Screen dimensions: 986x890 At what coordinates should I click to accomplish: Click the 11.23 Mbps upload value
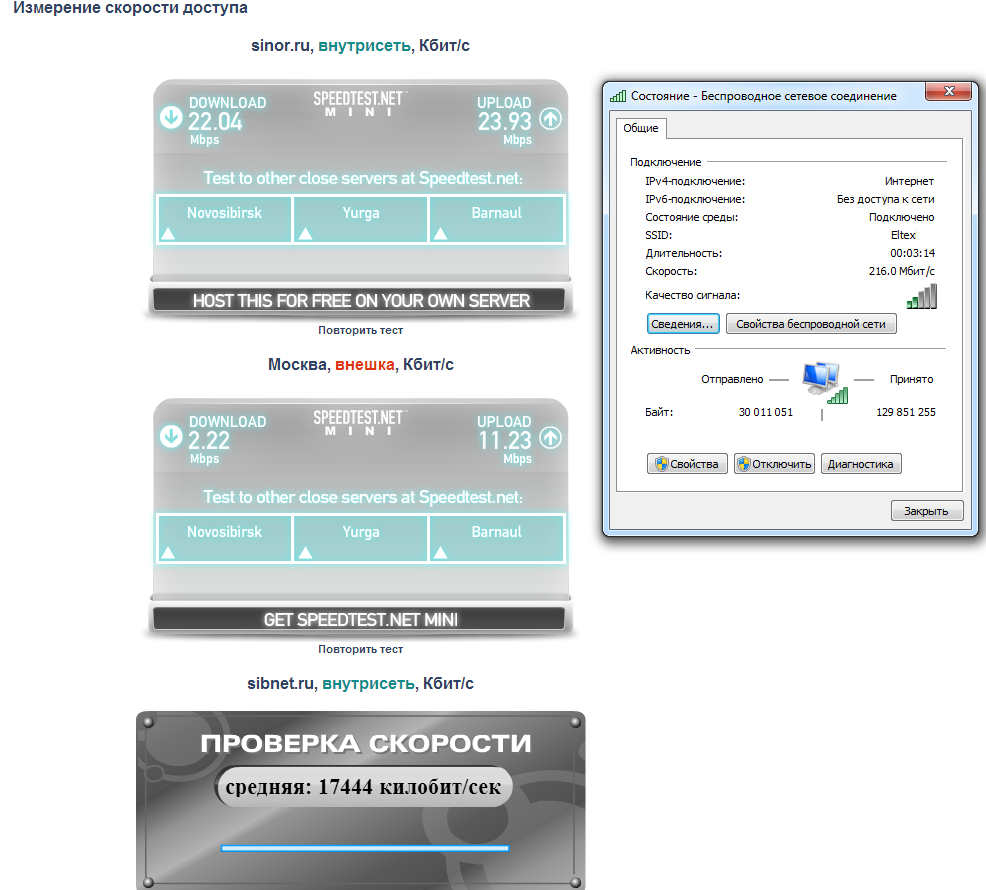pyautogui.click(x=504, y=440)
